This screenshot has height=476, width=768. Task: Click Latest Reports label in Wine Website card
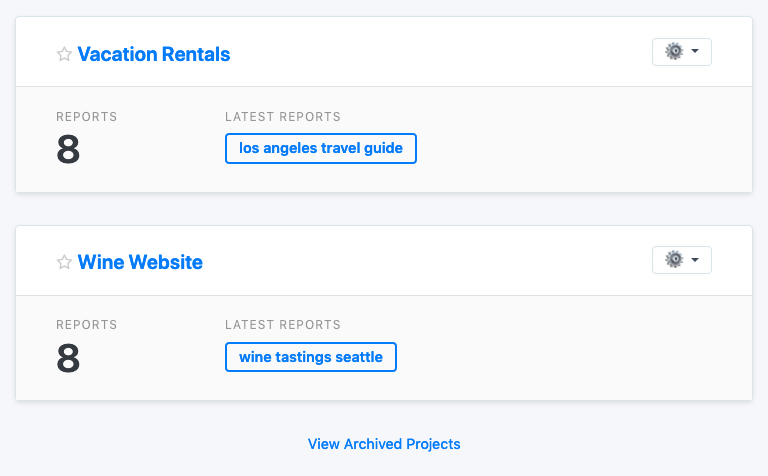coord(283,325)
